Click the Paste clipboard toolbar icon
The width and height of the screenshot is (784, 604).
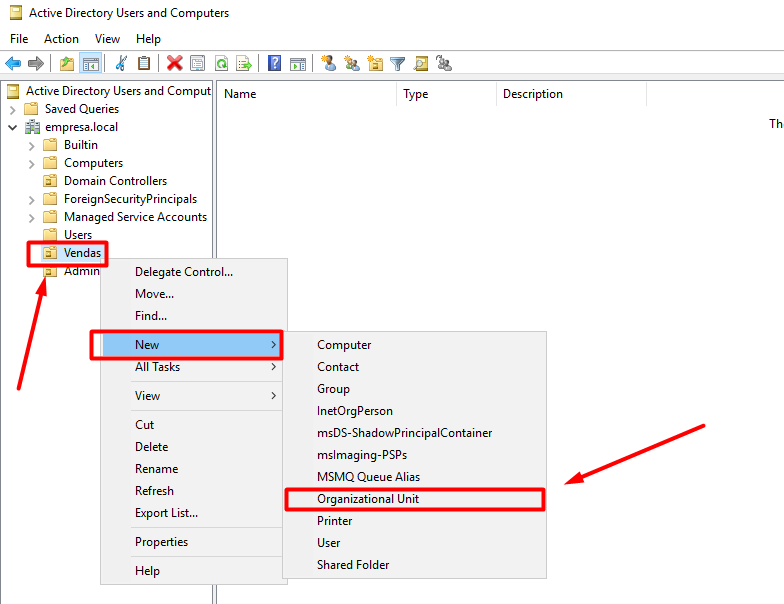144,63
